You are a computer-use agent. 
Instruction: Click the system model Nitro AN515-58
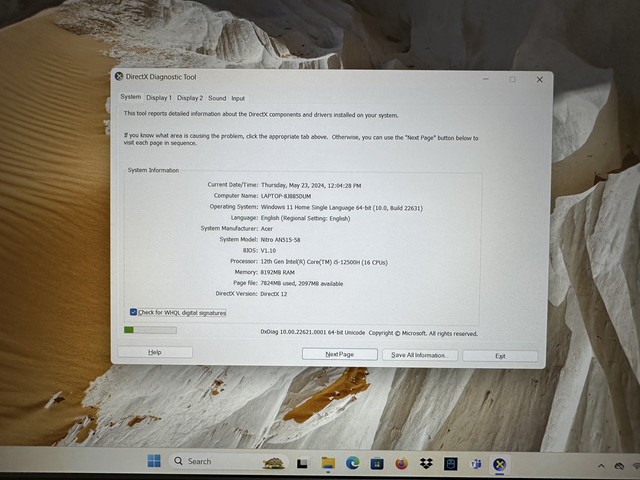click(280, 240)
